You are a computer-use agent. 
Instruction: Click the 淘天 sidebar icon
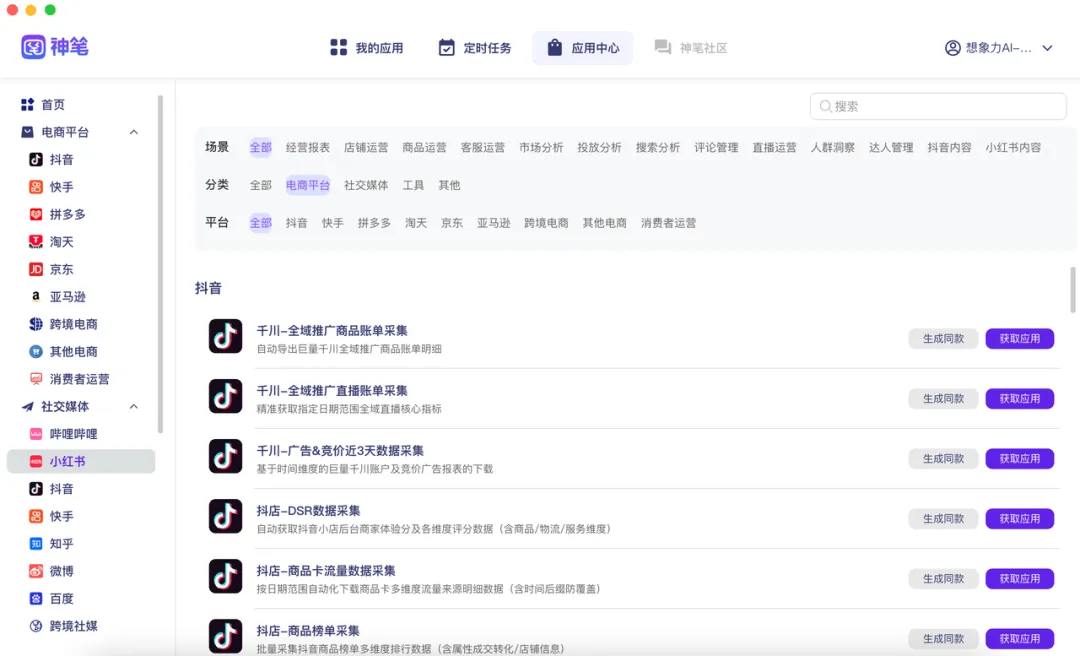click(36, 242)
